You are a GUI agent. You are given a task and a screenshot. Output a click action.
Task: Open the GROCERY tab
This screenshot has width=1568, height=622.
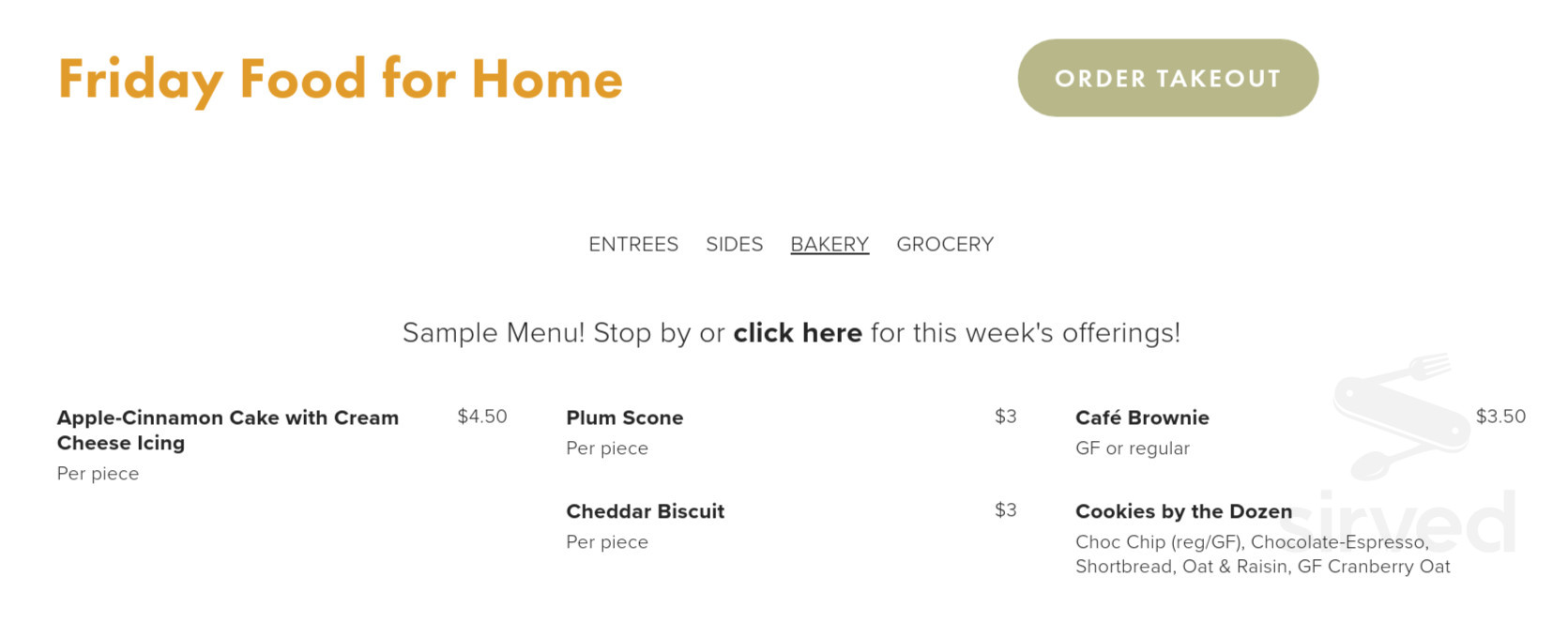(944, 244)
